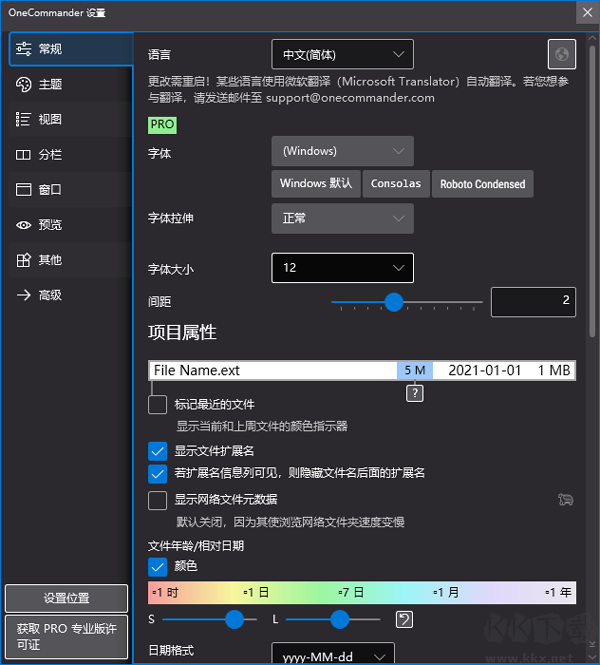Uncheck the 颜色 color checkbox
Image resolution: width=600 pixels, height=665 pixels.
[x=157, y=567]
